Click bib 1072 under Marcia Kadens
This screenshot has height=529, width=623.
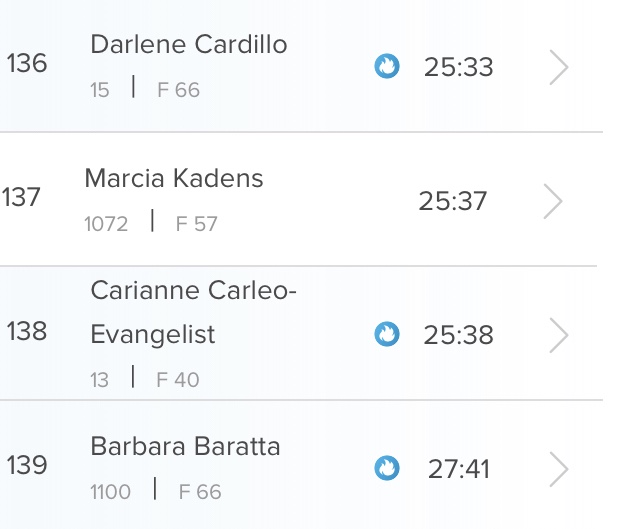click(x=106, y=224)
